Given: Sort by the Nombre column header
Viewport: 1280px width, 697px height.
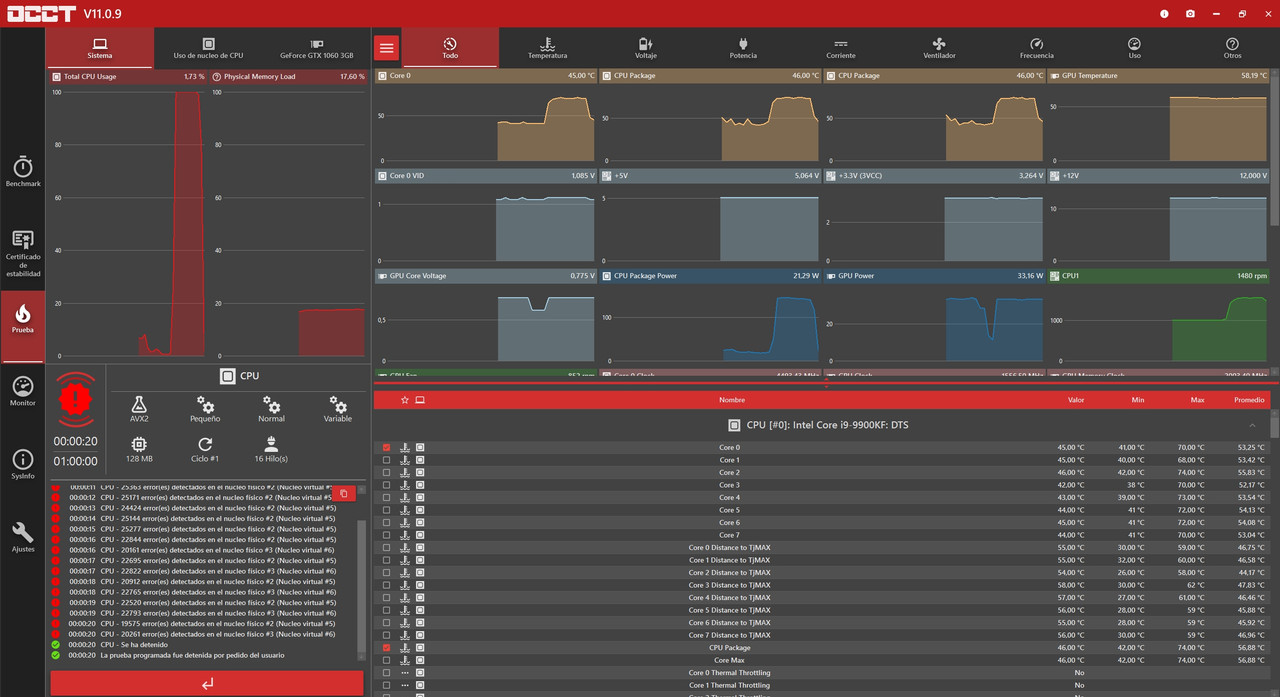Looking at the screenshot, I should click(x=732, y=400).
